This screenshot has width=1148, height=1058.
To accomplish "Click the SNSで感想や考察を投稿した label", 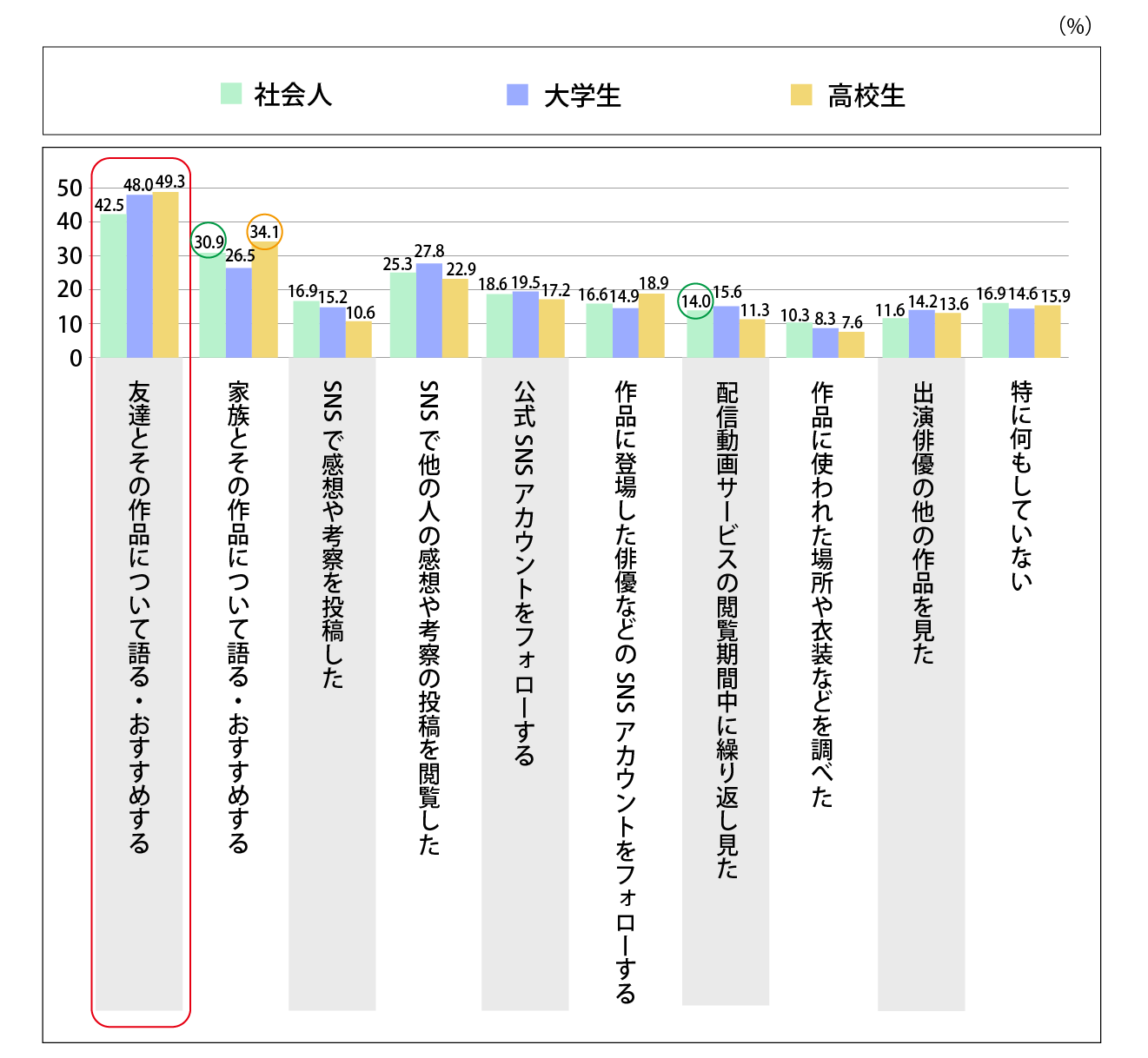I will click(x=333, y=534).
